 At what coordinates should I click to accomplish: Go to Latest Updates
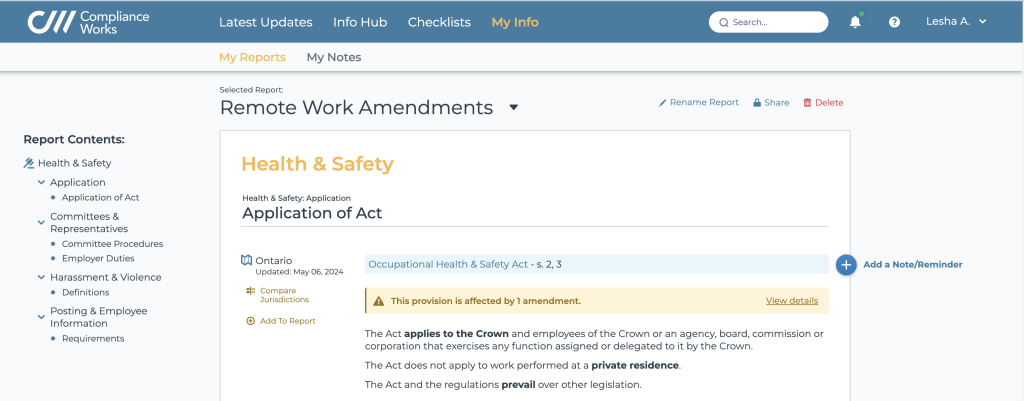click(x=265, y=22)
